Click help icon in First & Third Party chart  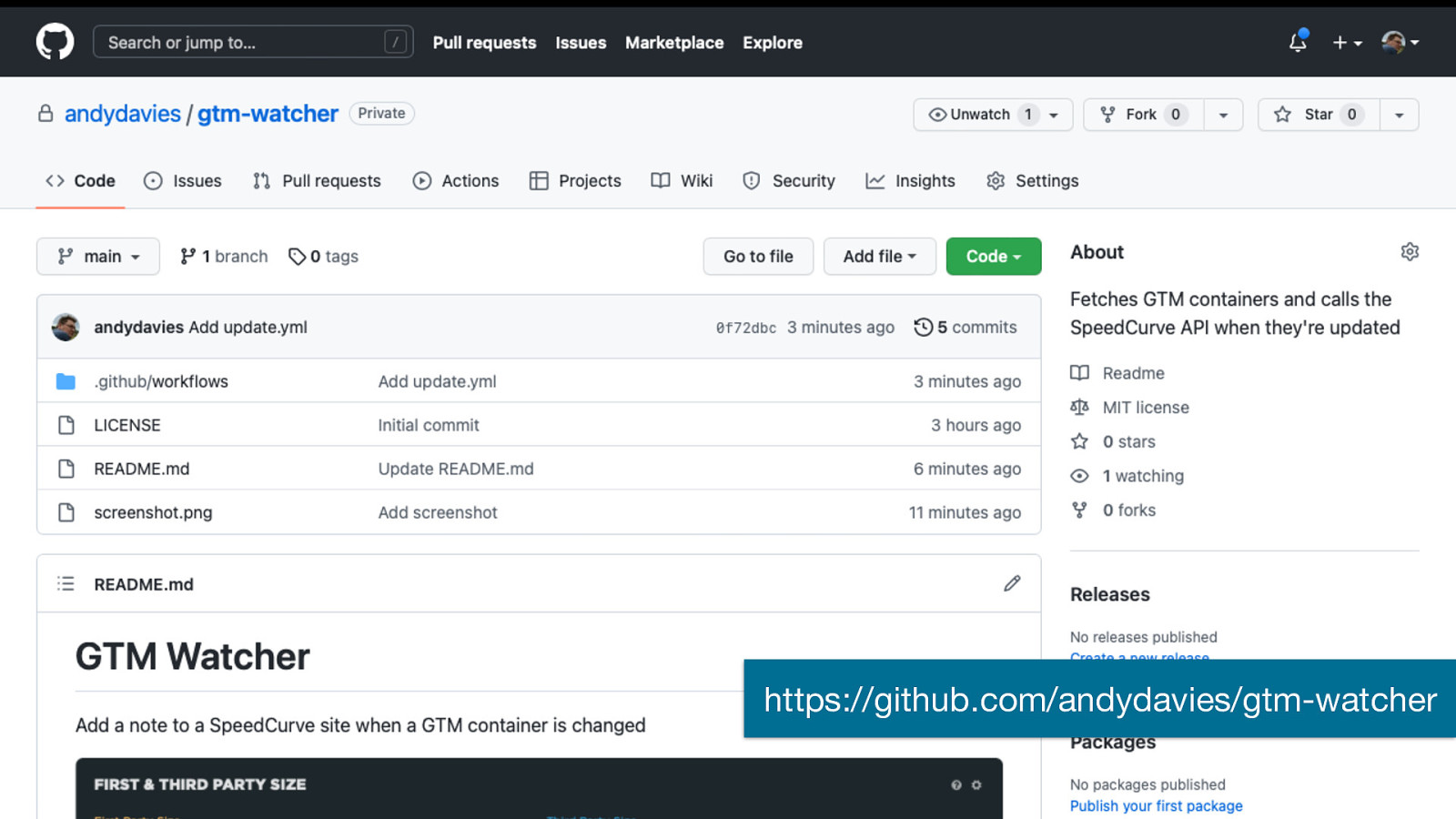click(x=956, y=784)
